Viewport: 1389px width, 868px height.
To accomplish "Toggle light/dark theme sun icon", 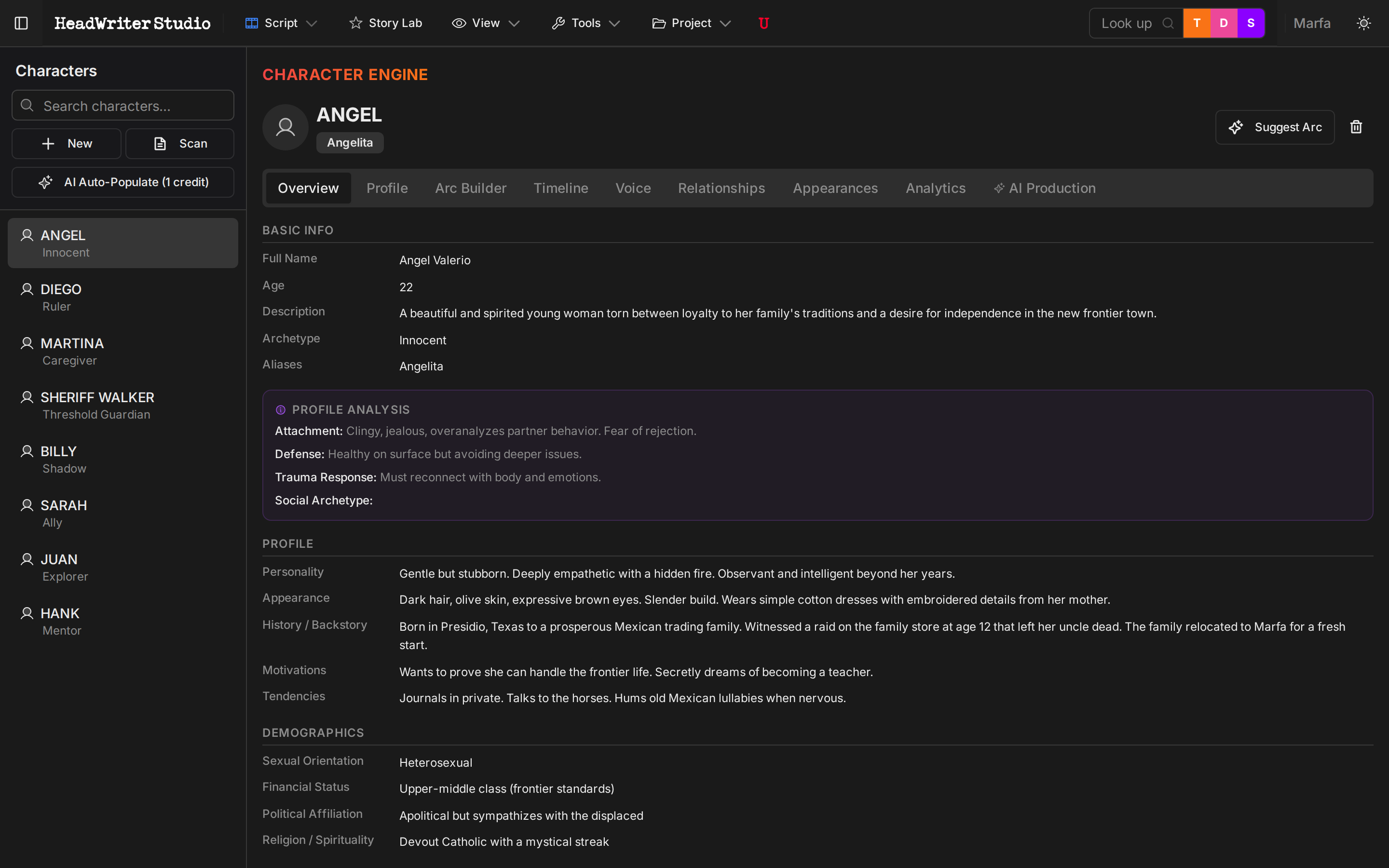I will 1364,23.
